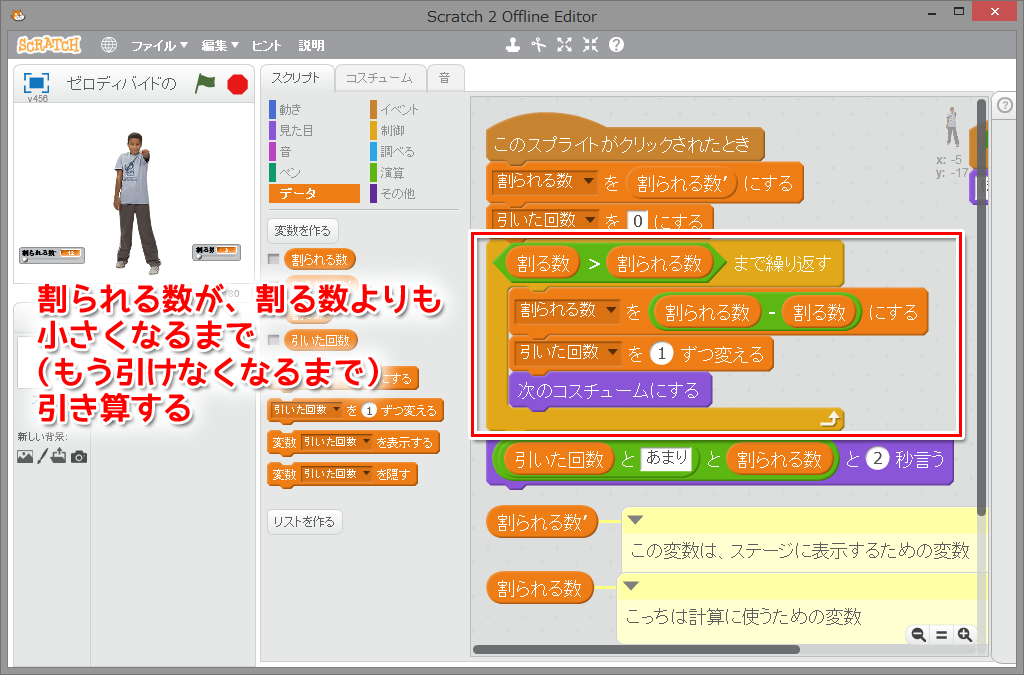Choose a backdrop from the library
This screenshot has height=675, width=1024.
tap(25, 456)
